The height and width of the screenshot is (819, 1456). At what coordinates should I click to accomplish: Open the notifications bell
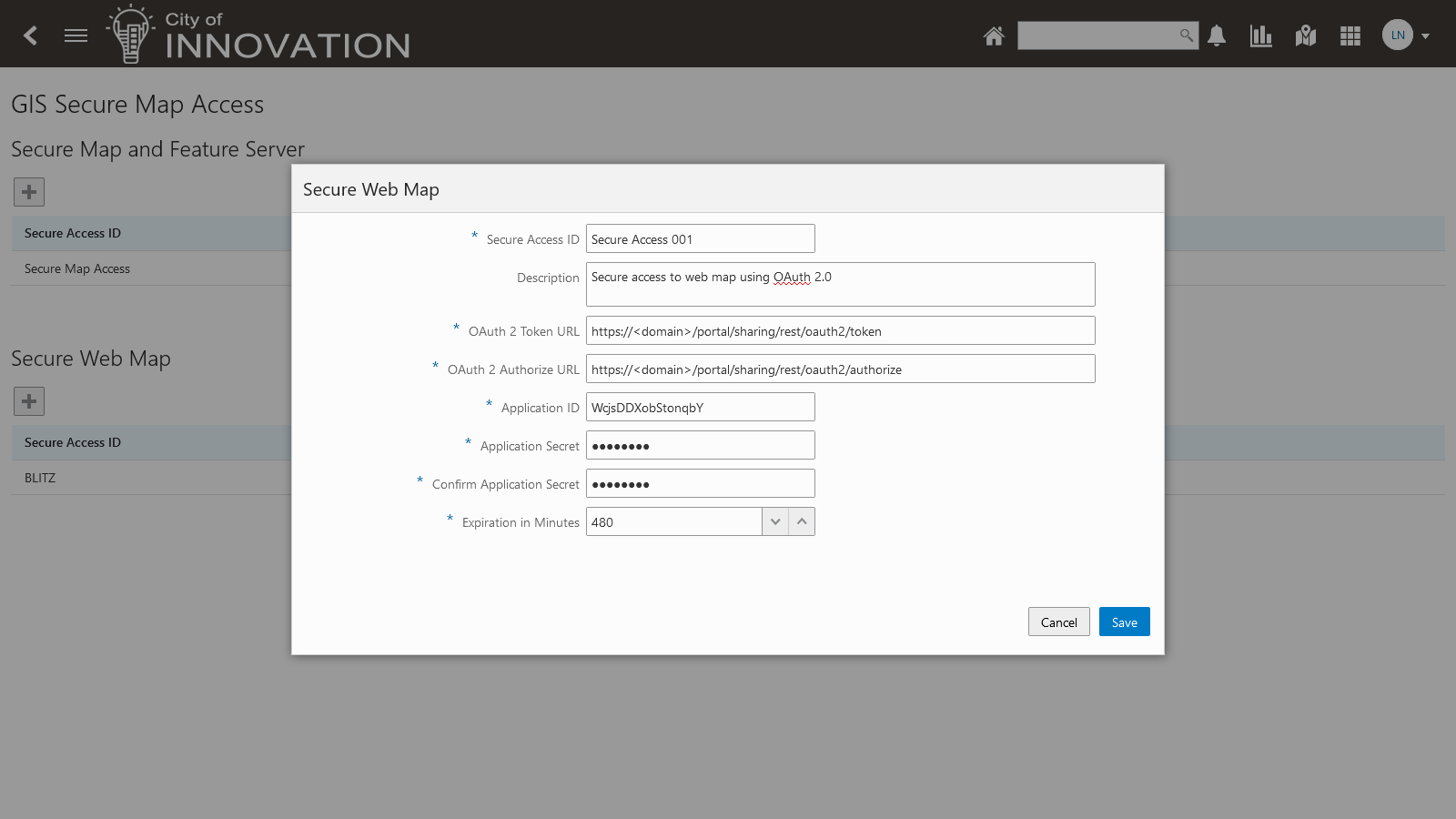pos(1217,35)
